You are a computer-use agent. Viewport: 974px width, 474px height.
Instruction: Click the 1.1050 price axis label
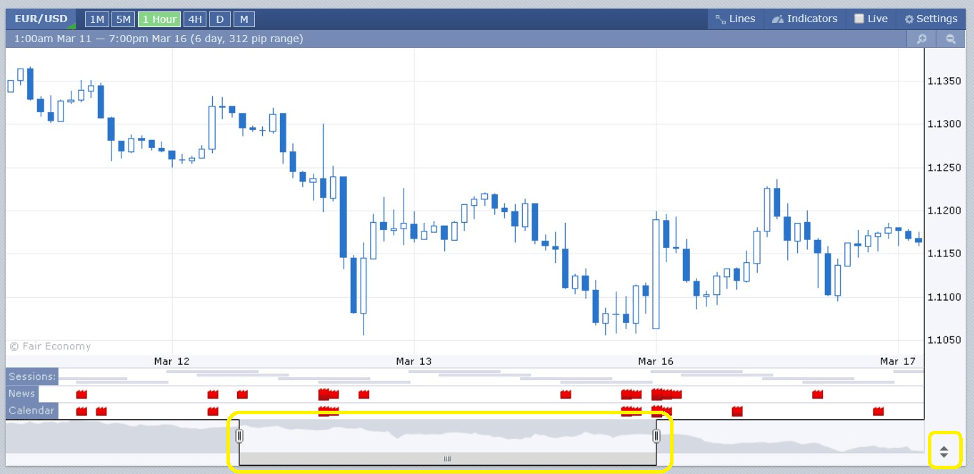click(x=944, y=340)
